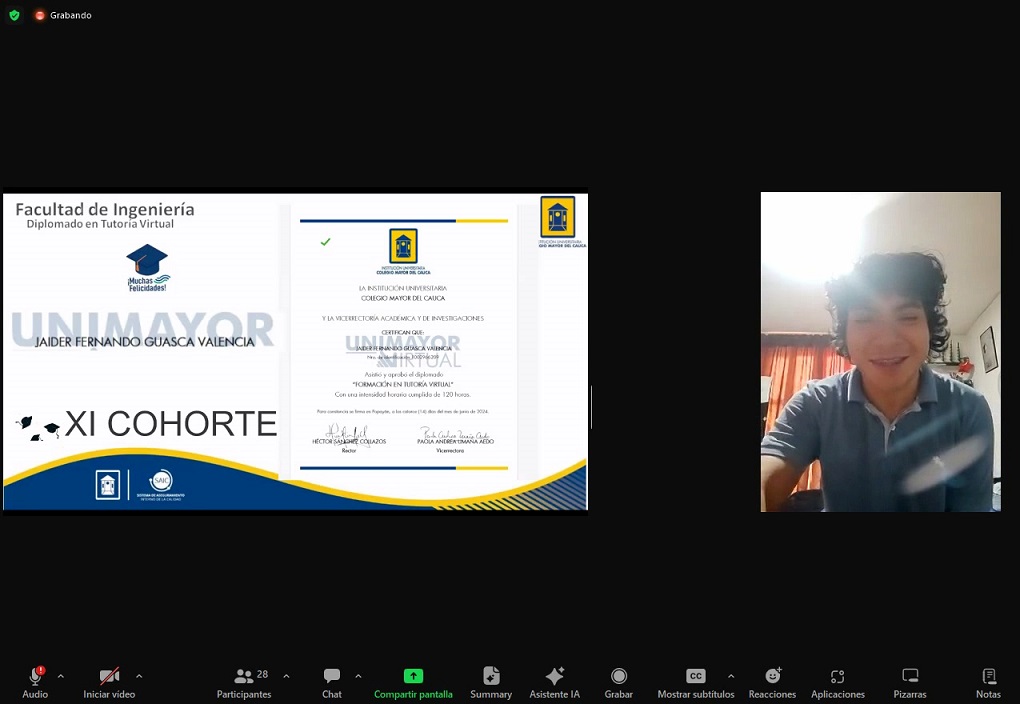
Task: Click the Grabando recording indicator
Action: point(64,15)
